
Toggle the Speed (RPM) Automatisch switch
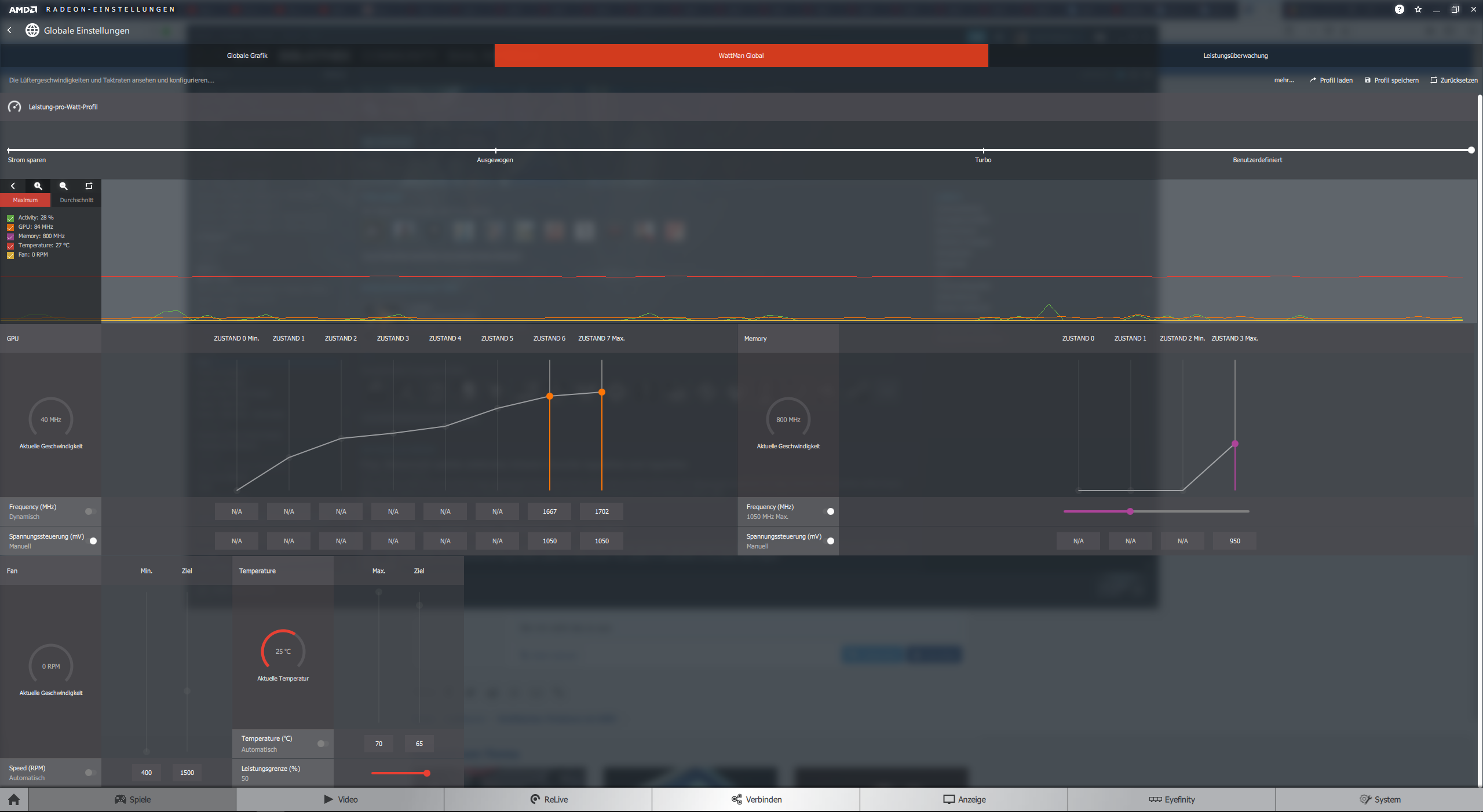point(90,773)
